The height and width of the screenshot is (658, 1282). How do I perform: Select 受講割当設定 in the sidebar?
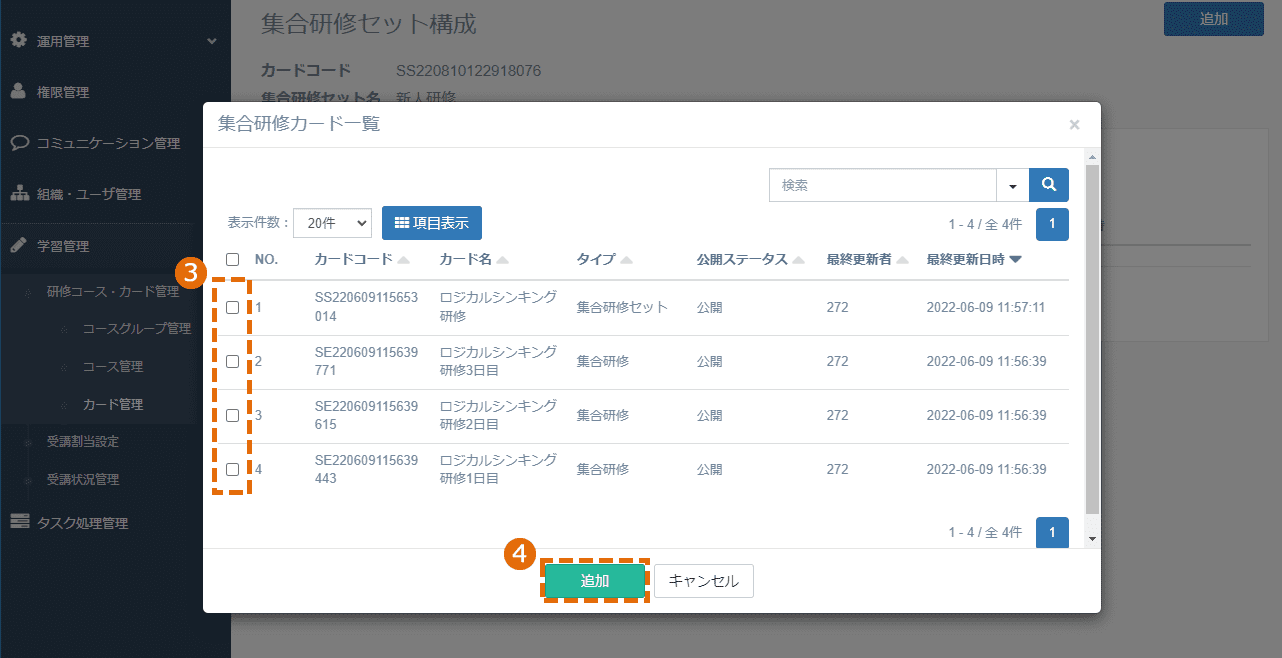83,441
